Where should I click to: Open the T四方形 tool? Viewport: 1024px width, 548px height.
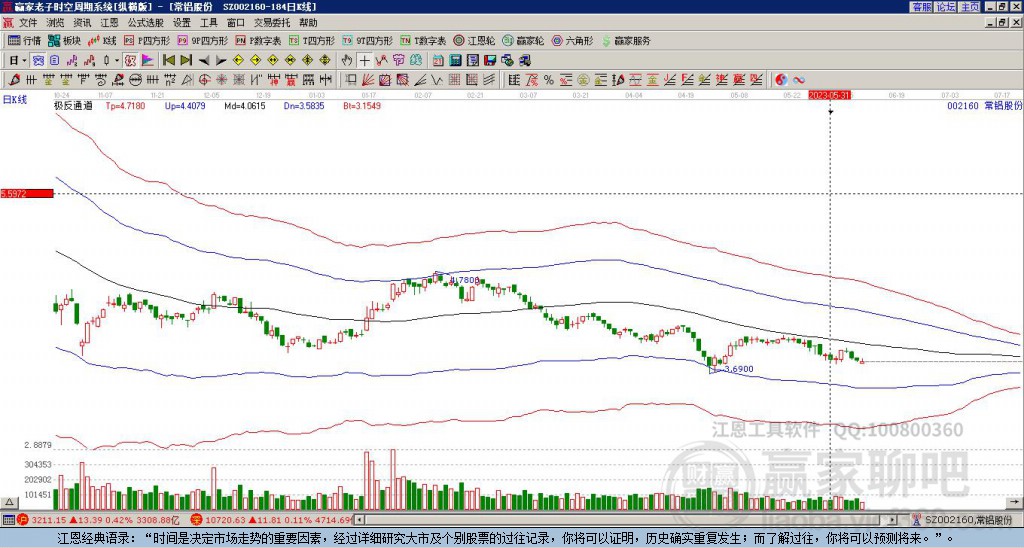coord(312,40)
